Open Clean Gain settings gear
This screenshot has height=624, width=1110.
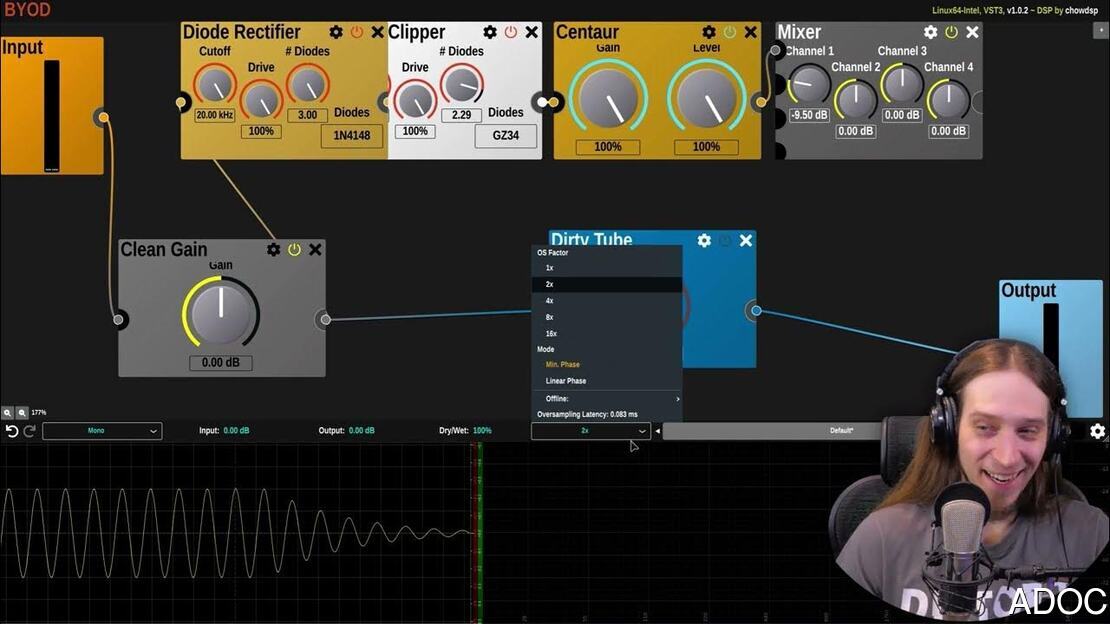(273, 250)
